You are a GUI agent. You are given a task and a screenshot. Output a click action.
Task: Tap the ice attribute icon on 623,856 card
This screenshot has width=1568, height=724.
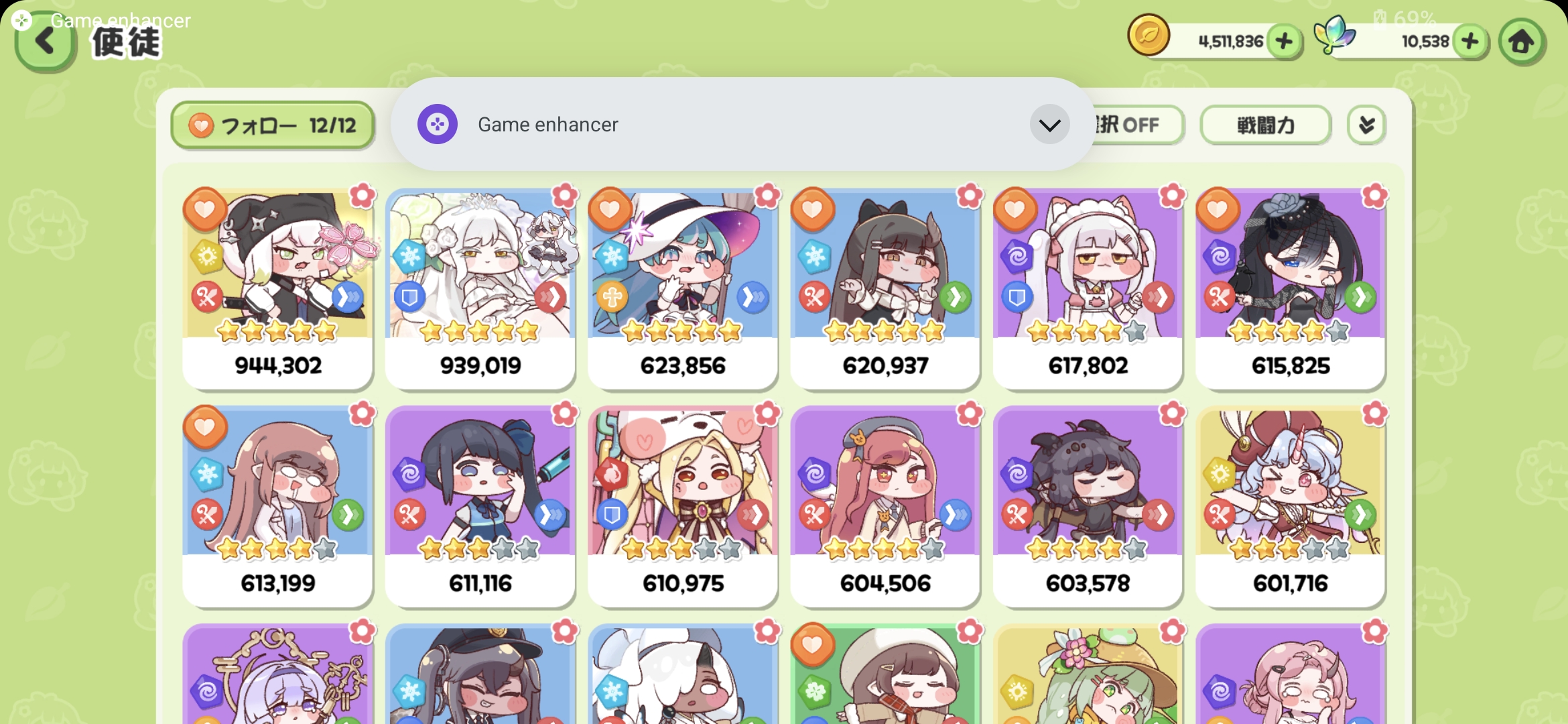pyautogui.click(x=612, y=257)
